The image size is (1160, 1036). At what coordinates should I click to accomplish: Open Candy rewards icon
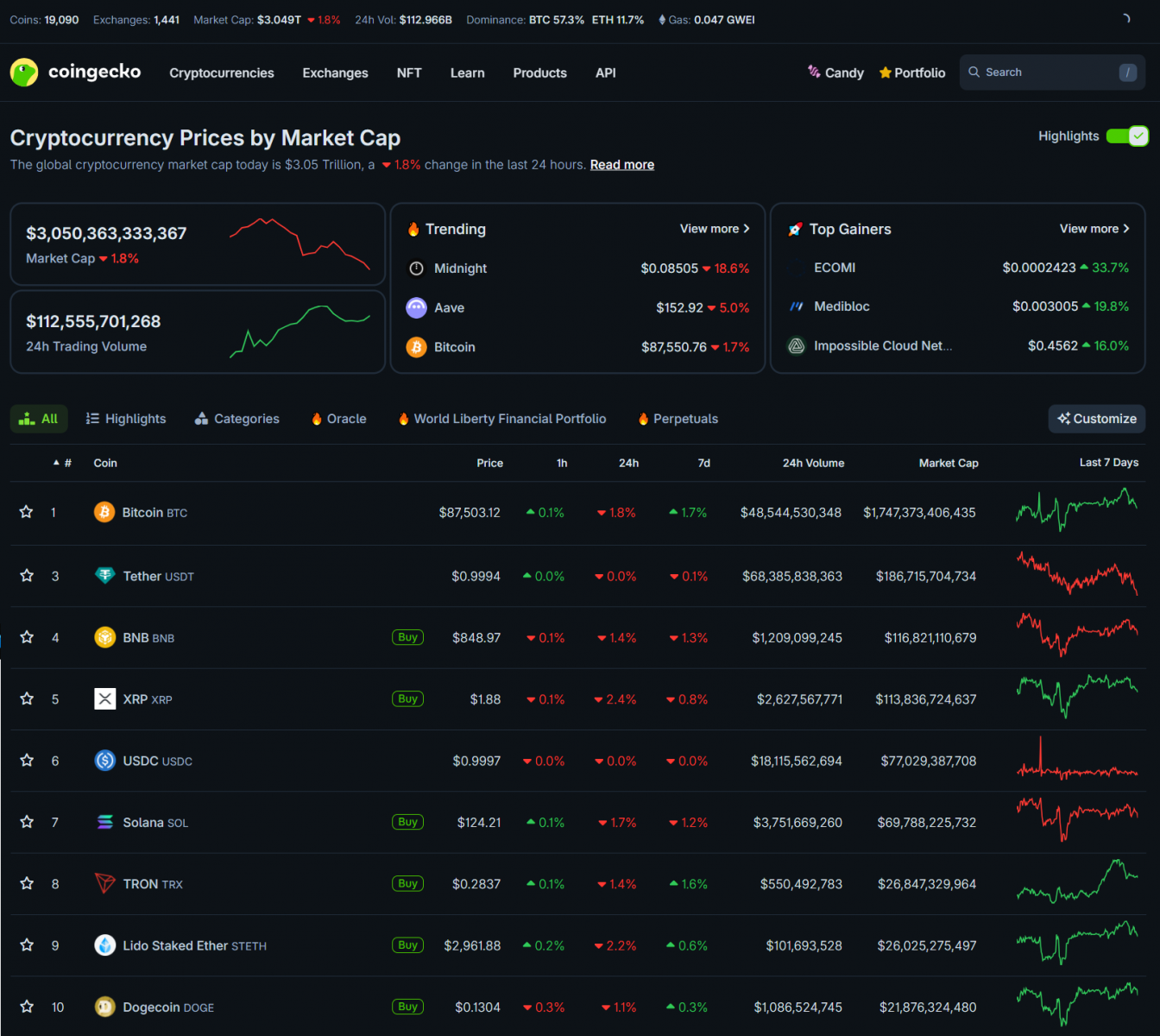pos(814,73)
